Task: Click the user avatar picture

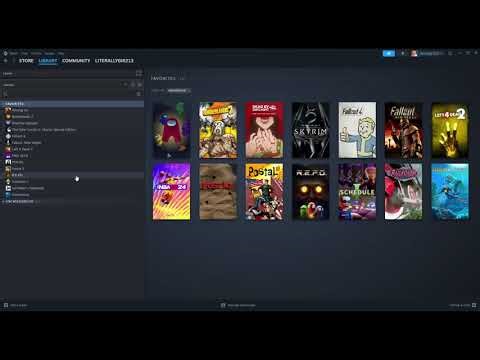Action: 414,53
